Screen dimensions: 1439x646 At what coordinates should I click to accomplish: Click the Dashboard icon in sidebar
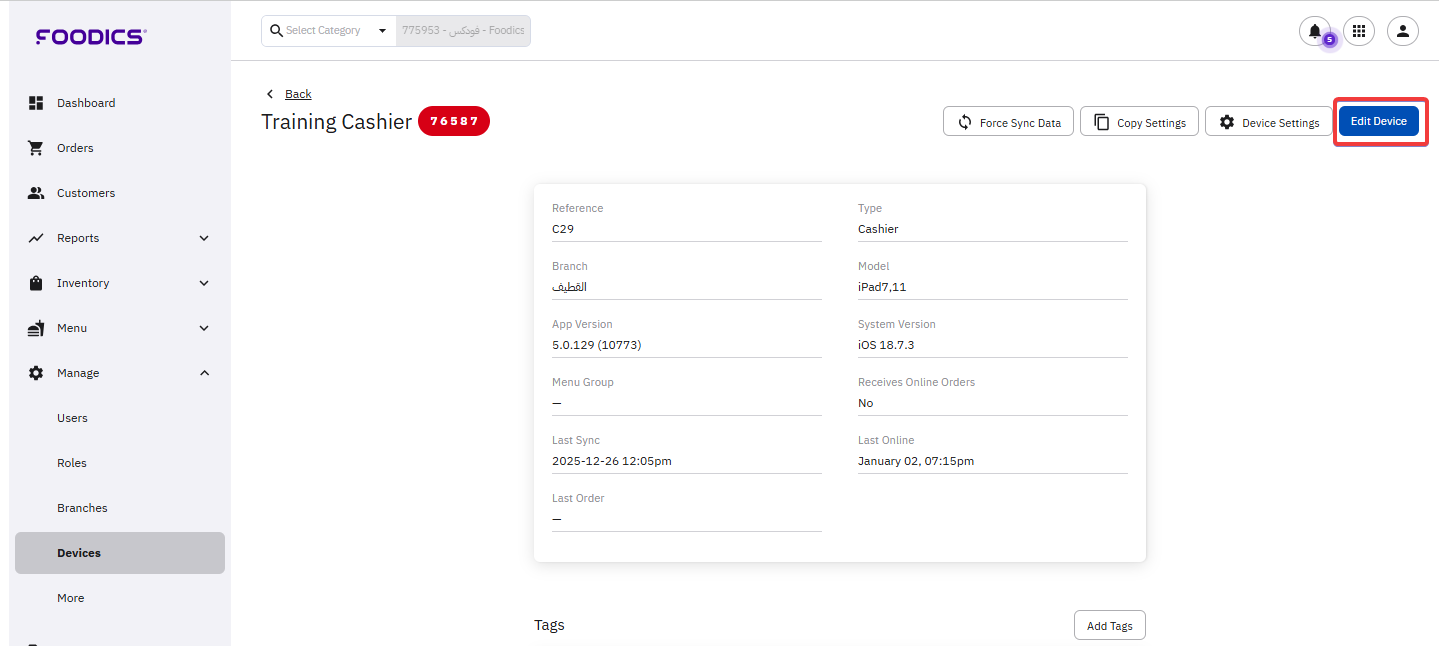pyautogui.click(x=36, y=103)
